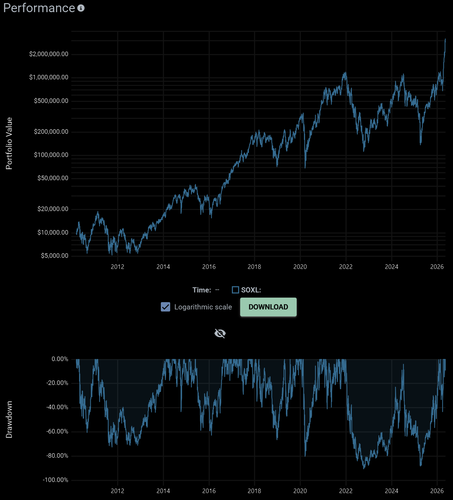Select 2014 on the drawdown chart axis
453x500 pixels.
(x=163, y=491)
